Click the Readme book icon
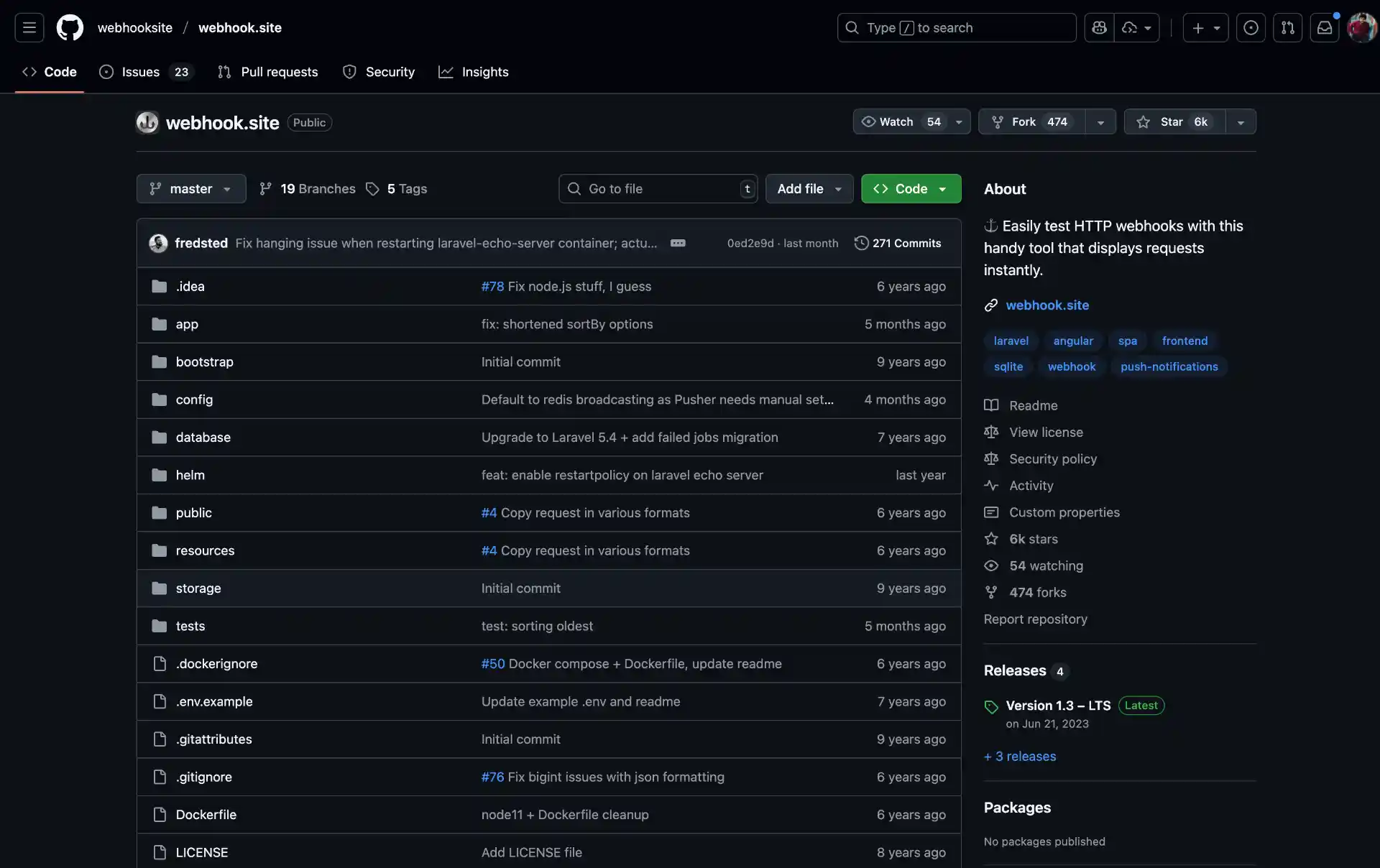Image resolution: width=1380 pixels, height=868 pixels. (x=991, y=405)
